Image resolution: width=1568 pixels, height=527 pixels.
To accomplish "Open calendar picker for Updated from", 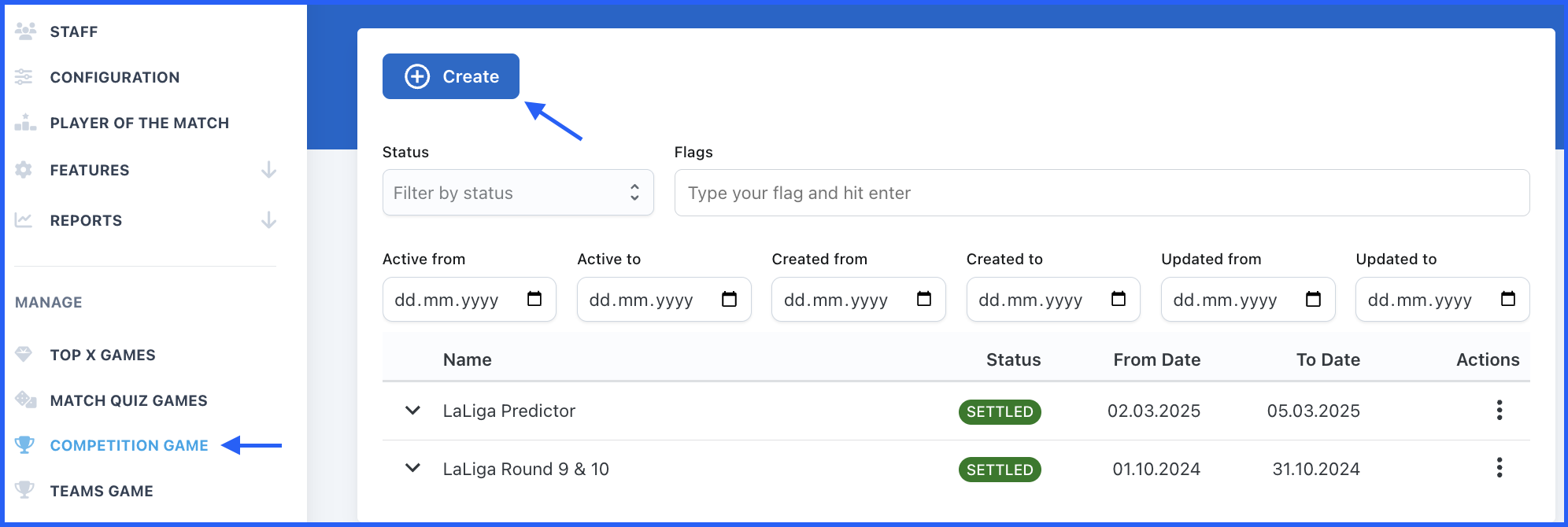I will [1313, 299].
